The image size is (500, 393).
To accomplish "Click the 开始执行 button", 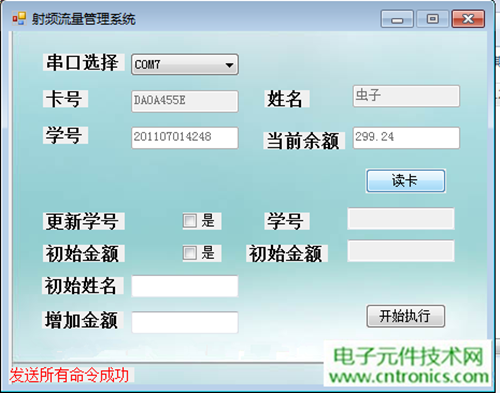I will click(405, 316).
